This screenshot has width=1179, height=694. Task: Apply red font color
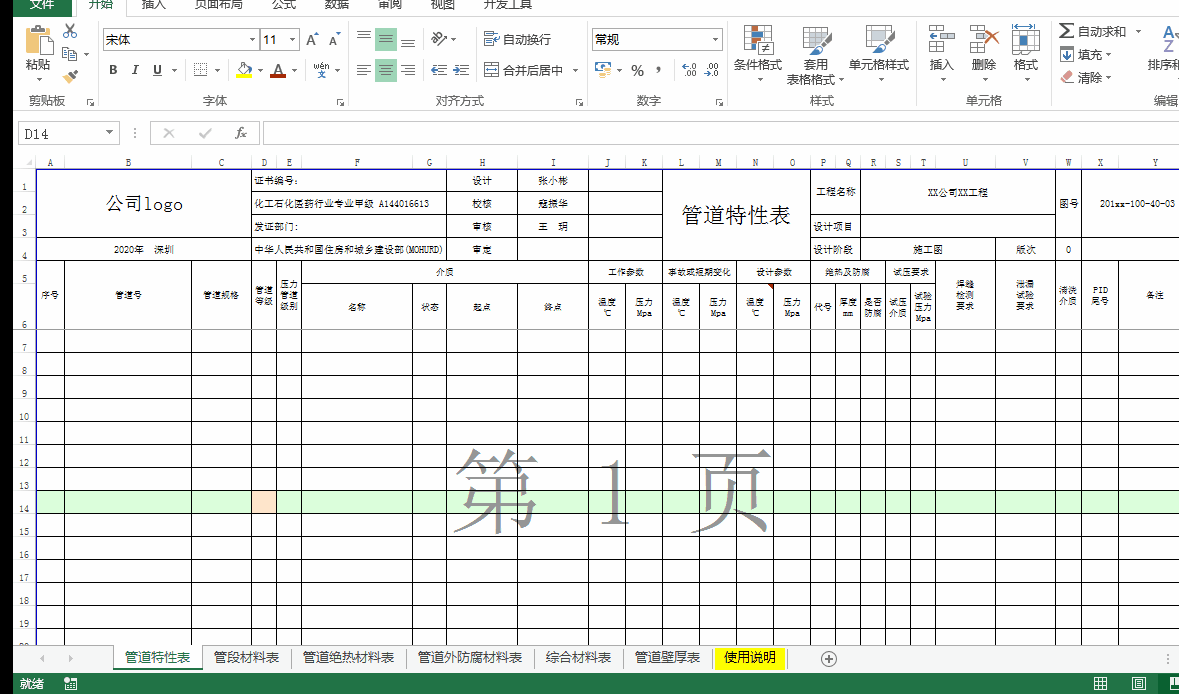(278, 70)
